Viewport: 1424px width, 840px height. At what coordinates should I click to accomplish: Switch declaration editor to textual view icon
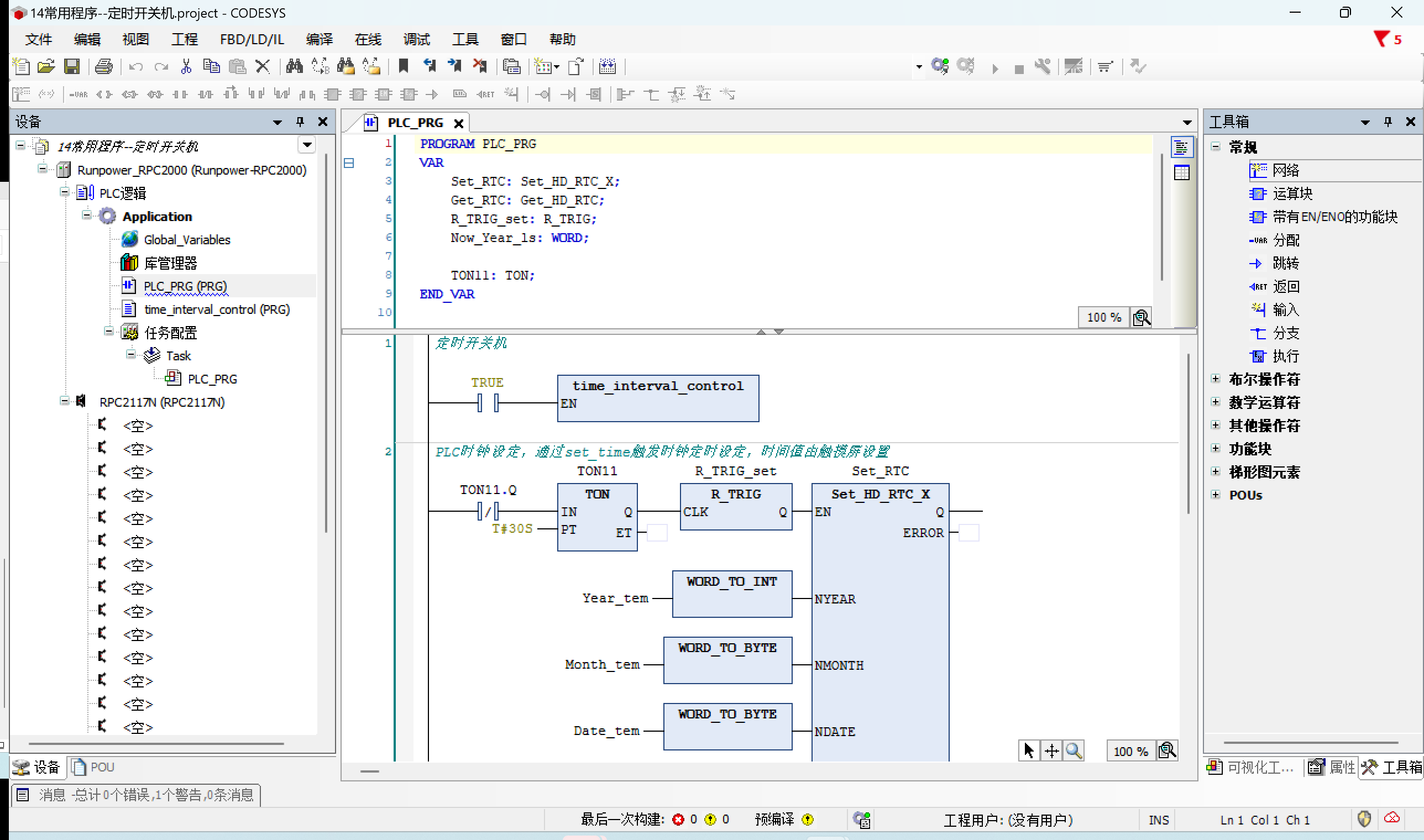point(1182,148)
